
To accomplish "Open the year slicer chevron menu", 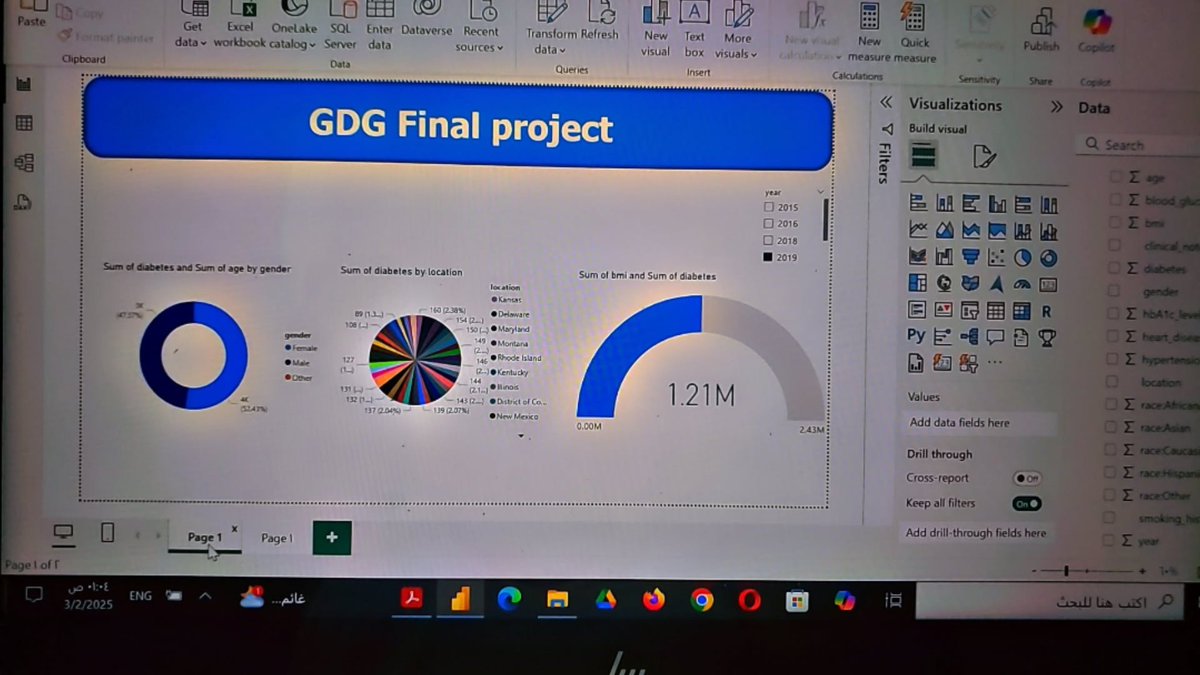I will [x=821, y=191].
